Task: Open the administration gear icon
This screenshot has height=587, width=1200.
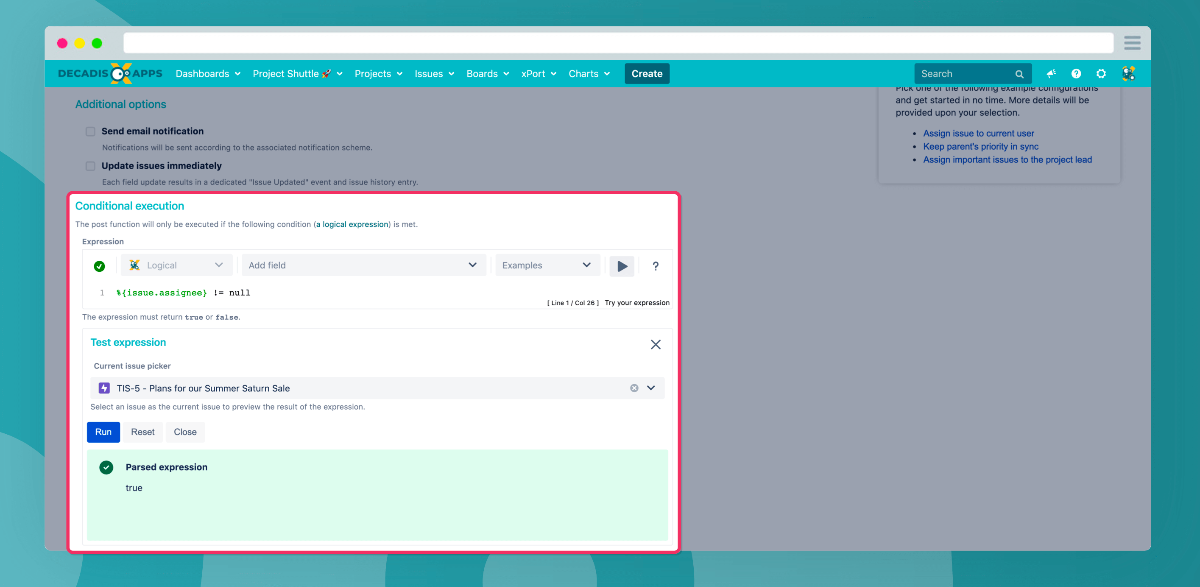Action: click(1101, 74)
